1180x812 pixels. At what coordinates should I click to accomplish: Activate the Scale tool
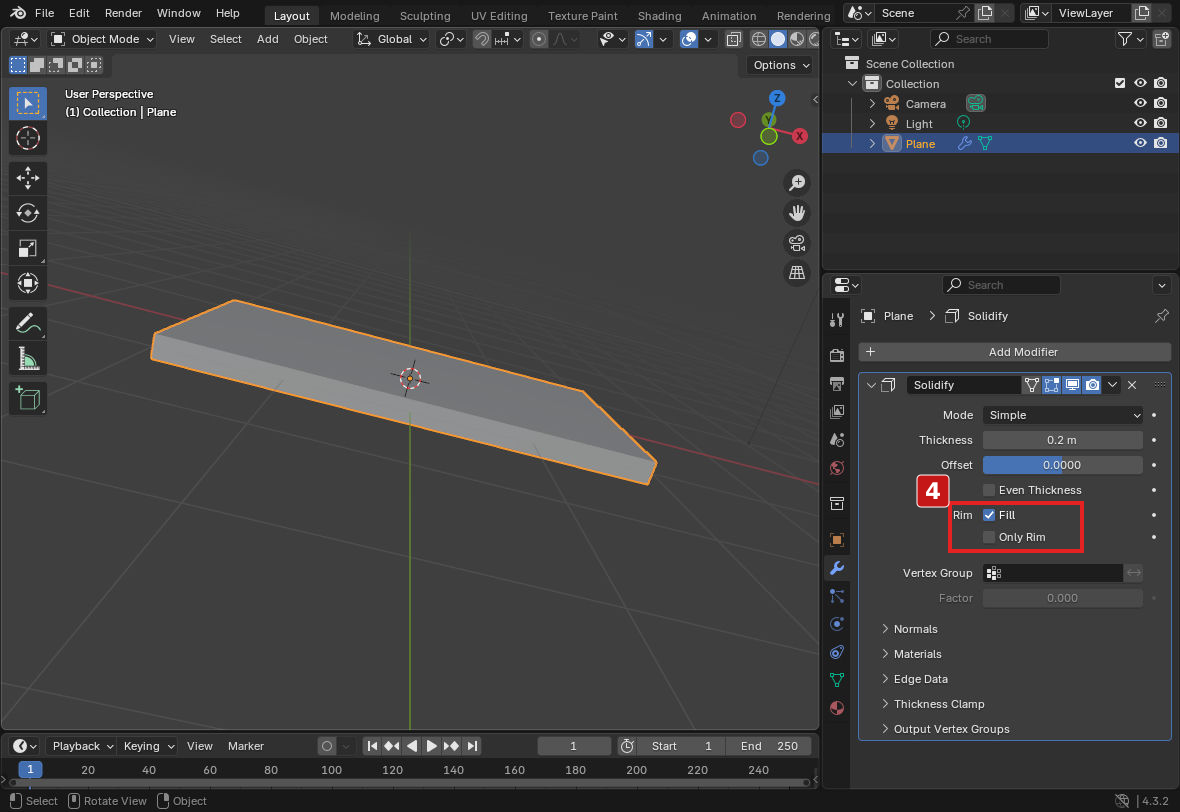coord(28,248)
